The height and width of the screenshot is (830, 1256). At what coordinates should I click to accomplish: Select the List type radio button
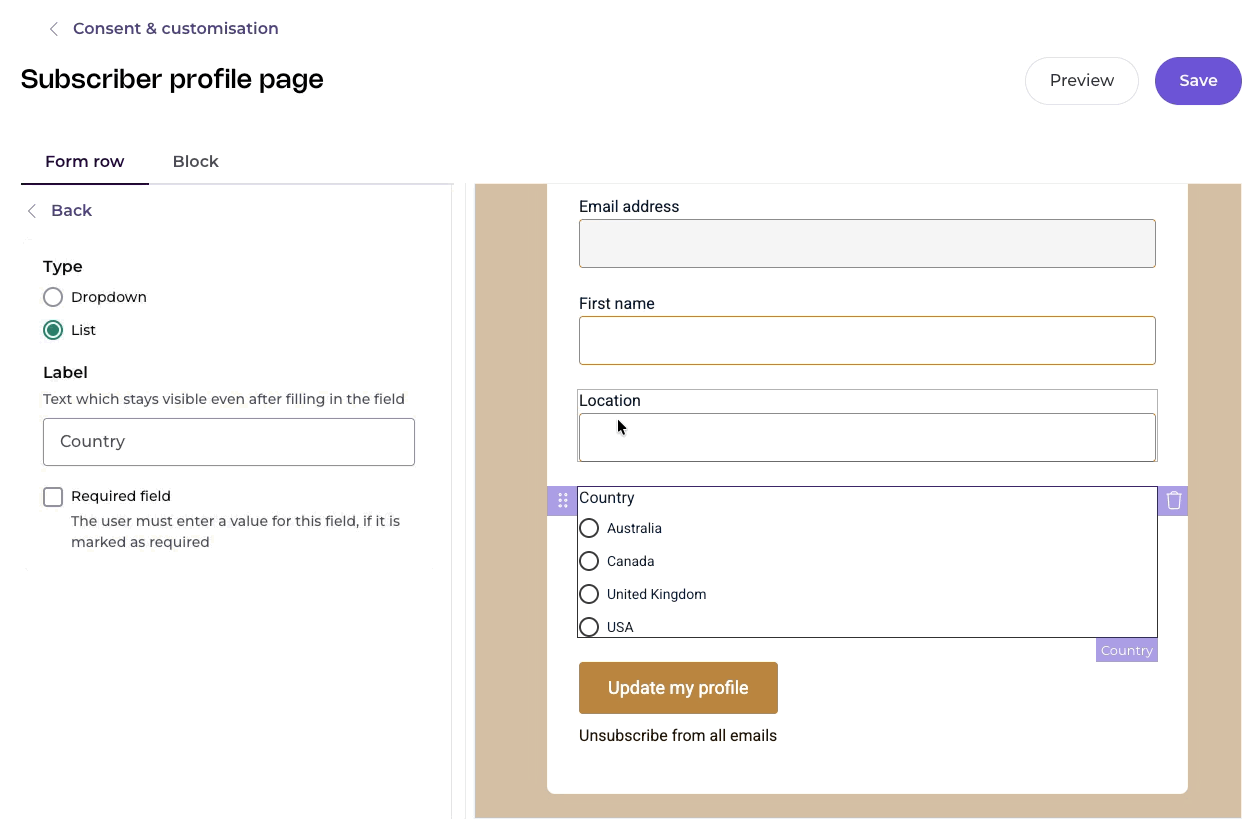click(53, 330)
